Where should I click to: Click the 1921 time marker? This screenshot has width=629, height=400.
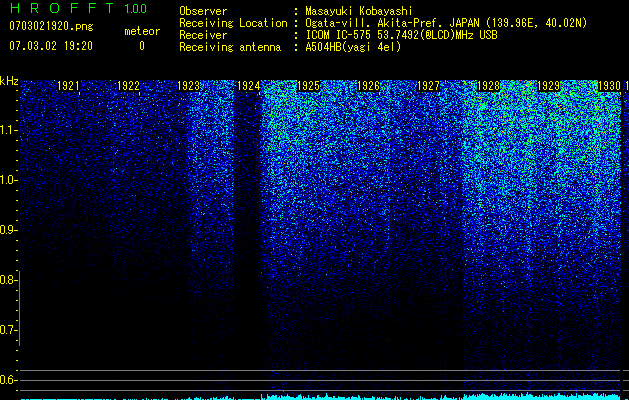[68, 86]
